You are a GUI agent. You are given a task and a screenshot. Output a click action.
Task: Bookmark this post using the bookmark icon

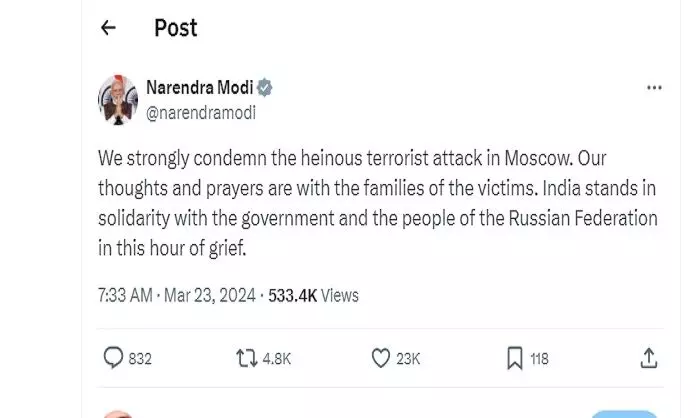point(514,357)
